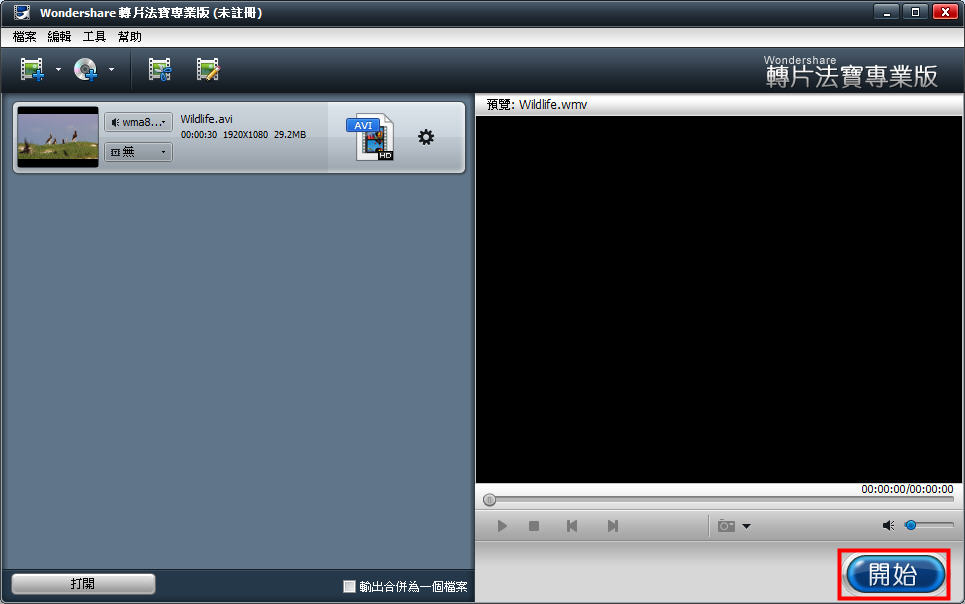
Task: Mute the preview with the speaker icon
Action: tap(888, 525)
